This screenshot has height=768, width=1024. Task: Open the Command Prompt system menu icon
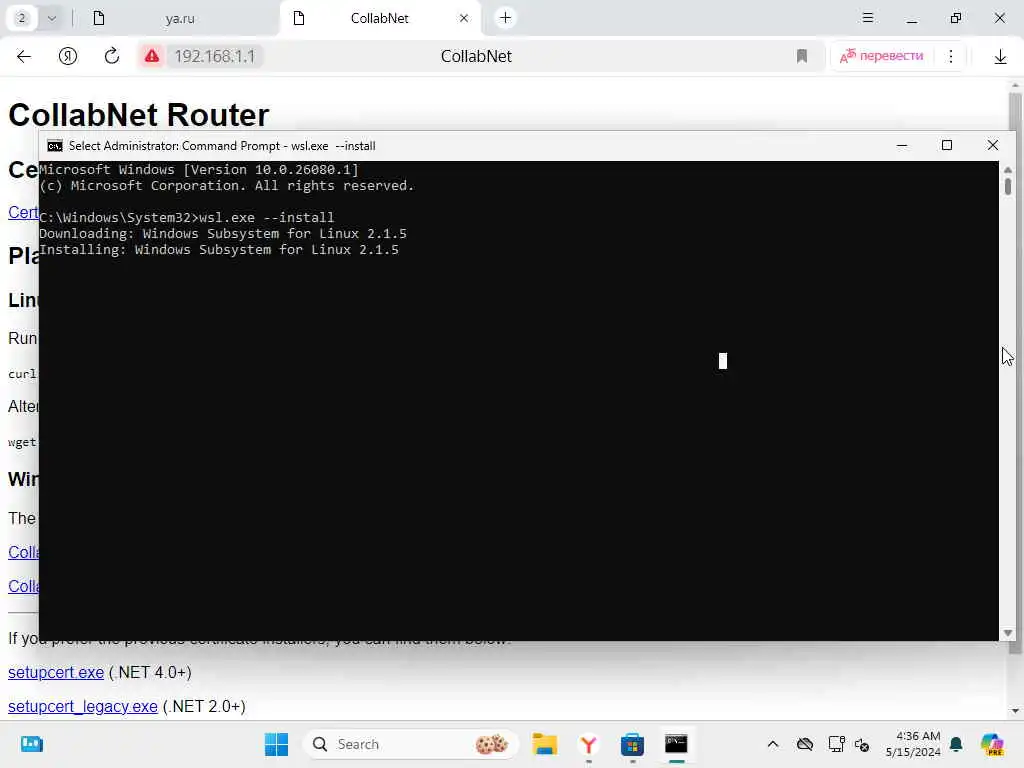tap(55, 146)
